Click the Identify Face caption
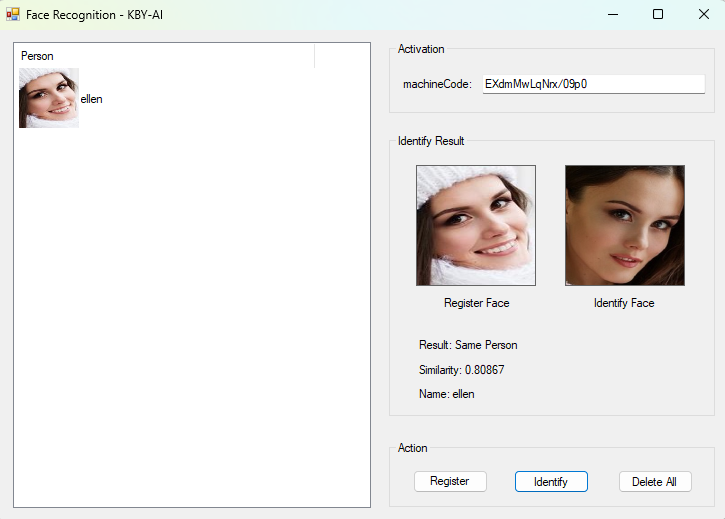The width and height of the screenshot is (725, 519). click(x=624, y=302)
